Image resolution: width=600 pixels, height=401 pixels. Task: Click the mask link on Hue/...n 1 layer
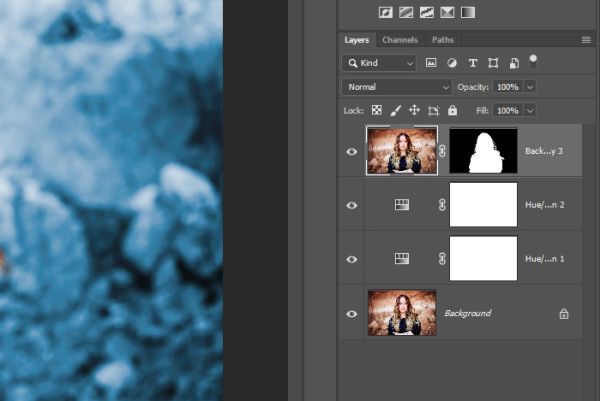click(442, 259)
